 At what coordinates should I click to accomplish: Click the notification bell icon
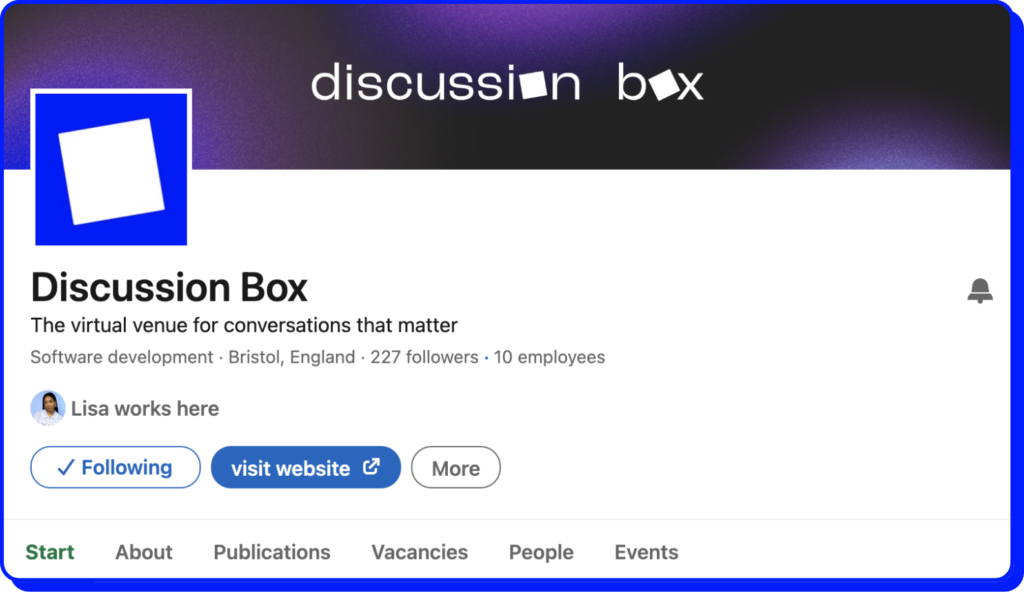pos(980,291)
